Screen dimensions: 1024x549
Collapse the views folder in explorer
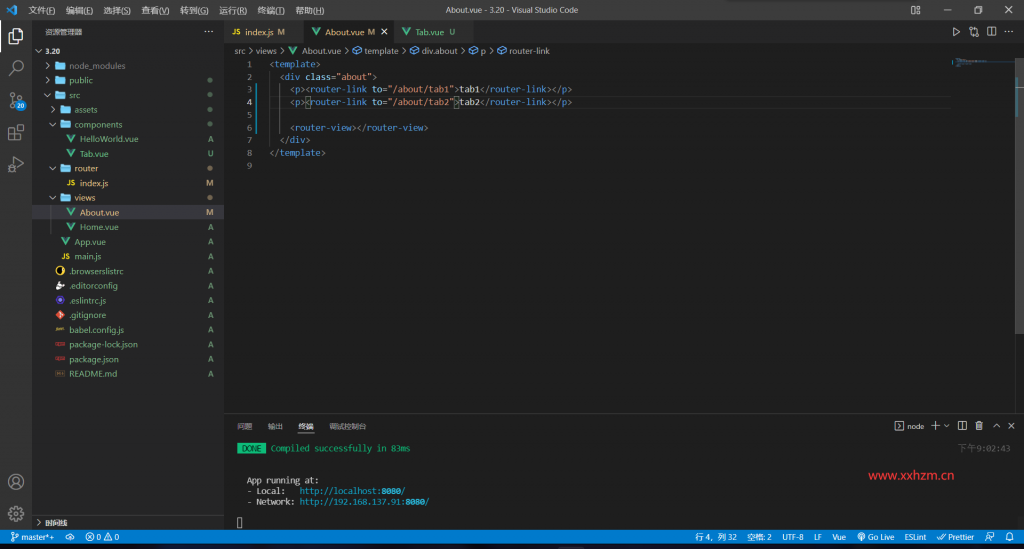(85, 198)
